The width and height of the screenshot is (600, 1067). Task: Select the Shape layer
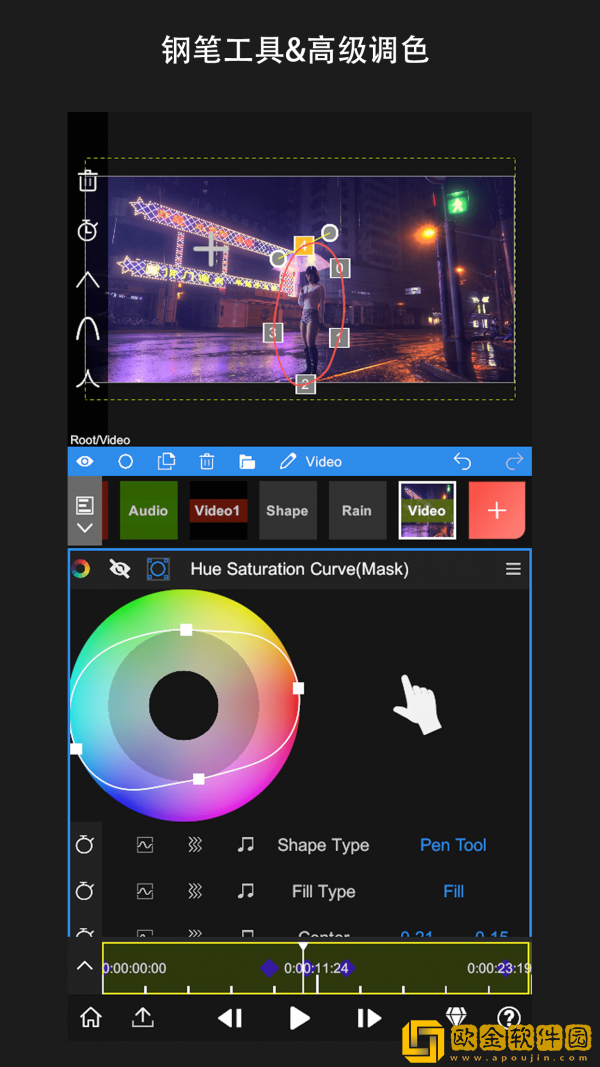[288, 510]
